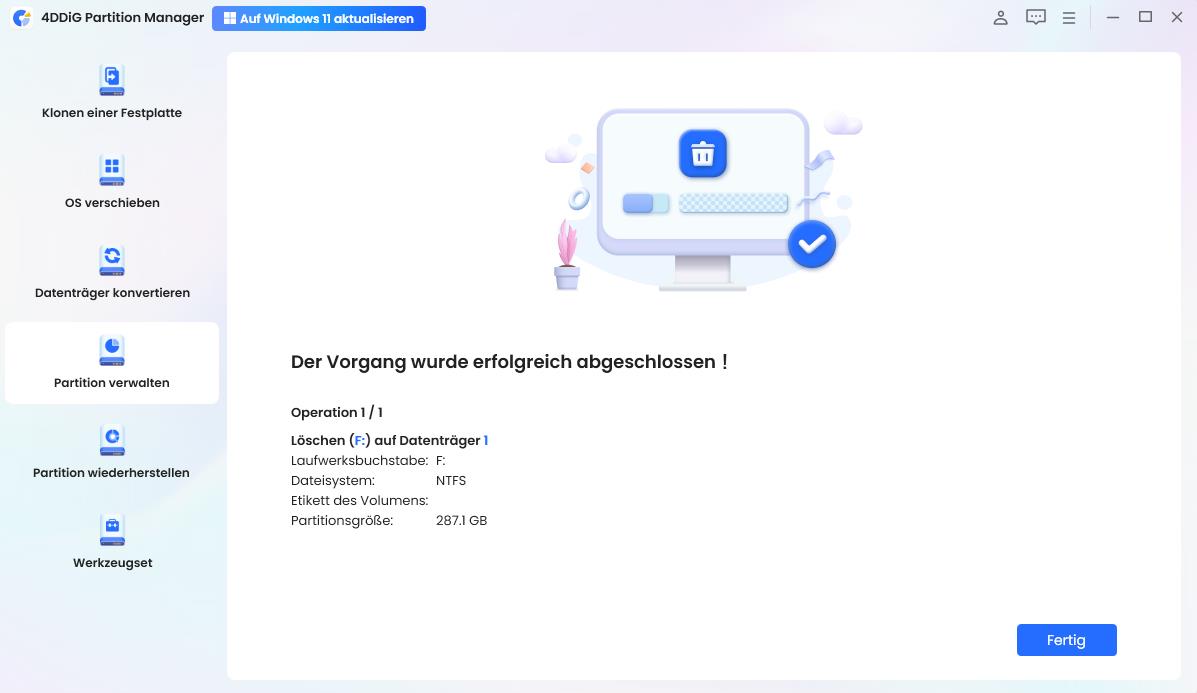Open the Klonen einer Festplatte tool
Image resolution: width=1197 pixels, height=693 pixels.
111,92
